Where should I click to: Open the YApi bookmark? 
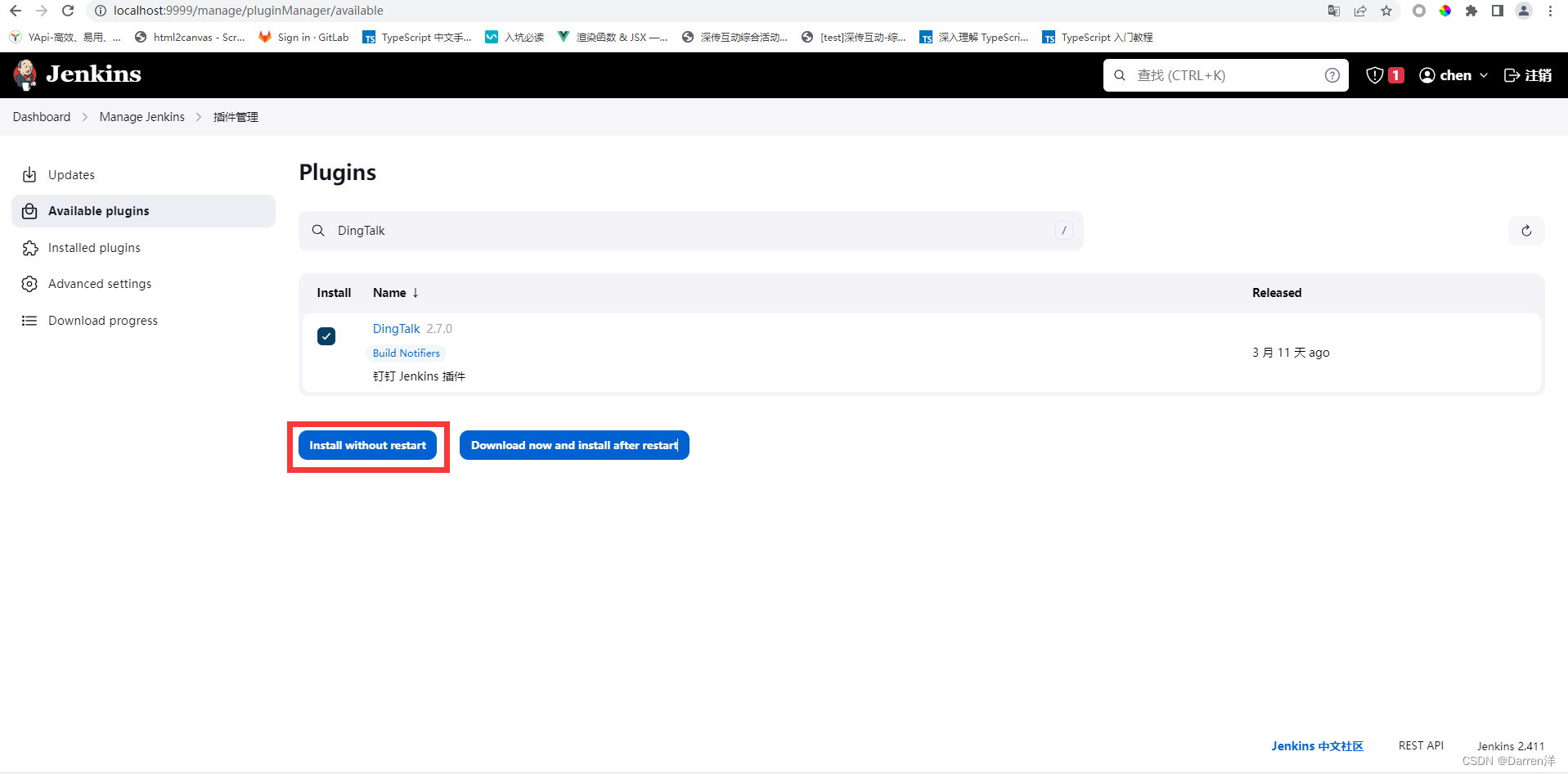65,38
